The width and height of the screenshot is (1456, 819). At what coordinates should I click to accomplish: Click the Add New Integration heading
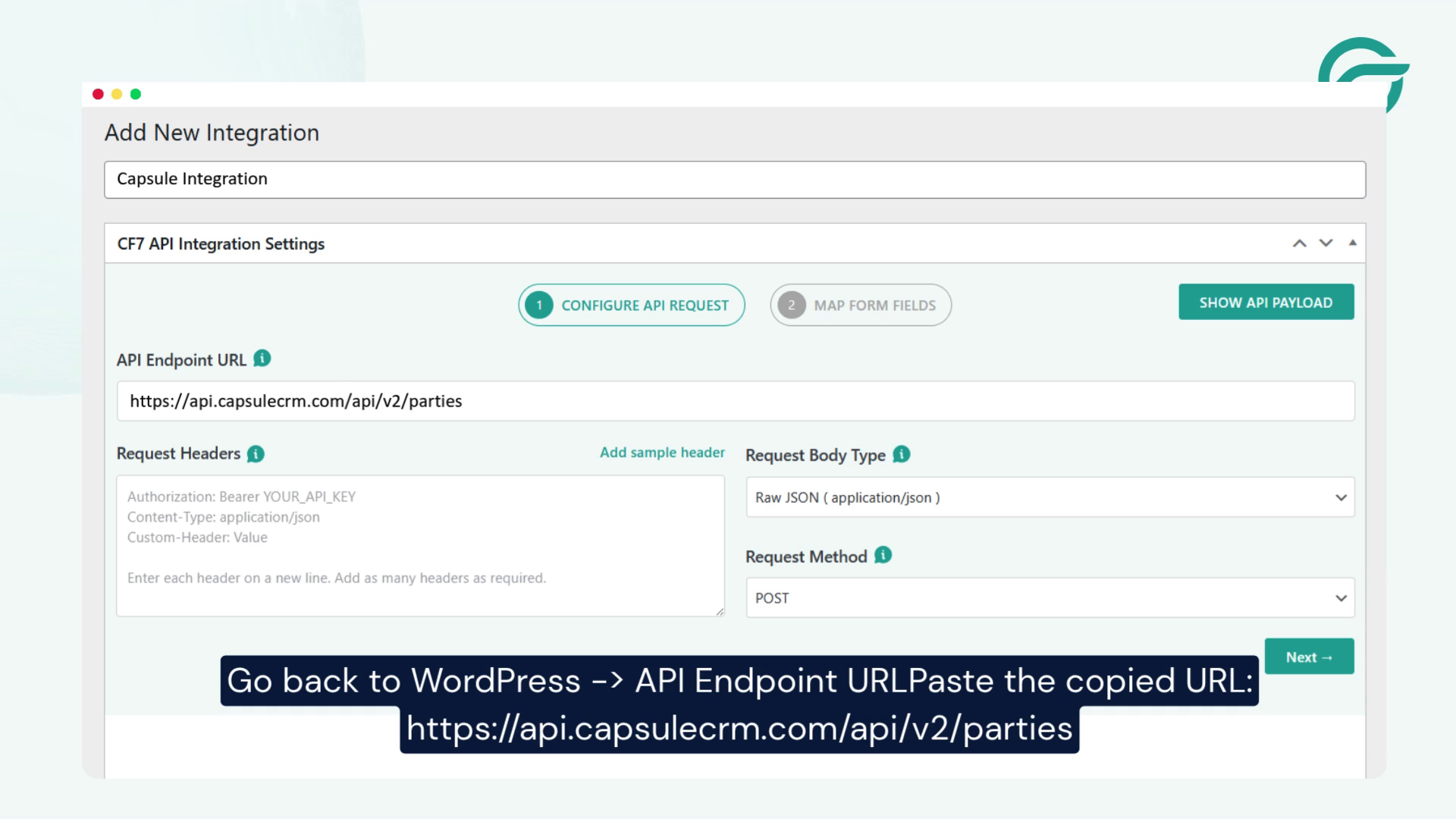(x=212, y=133)
